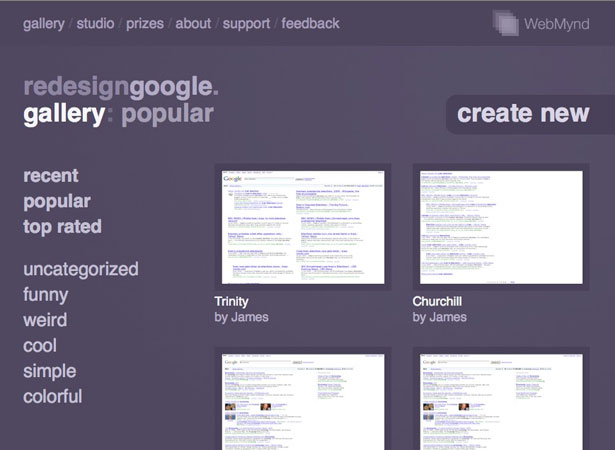
Task: Click 'by James' under Trinity
Action: pyautogui.click(x=241, y=317)
